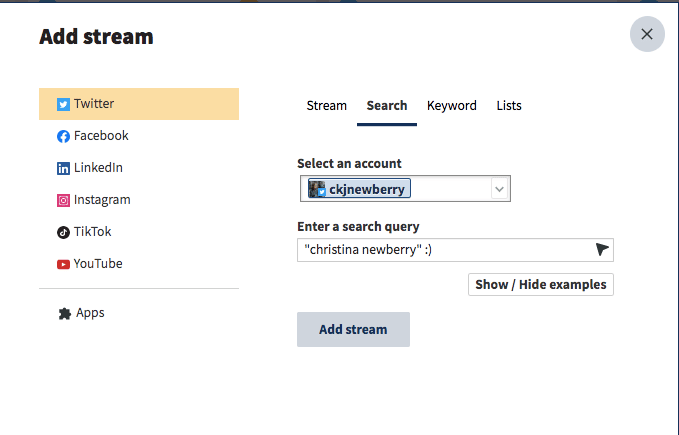Screen dimensions: 679x435
Task: Expand the account dropdown arrow
Action: (499, 189)
